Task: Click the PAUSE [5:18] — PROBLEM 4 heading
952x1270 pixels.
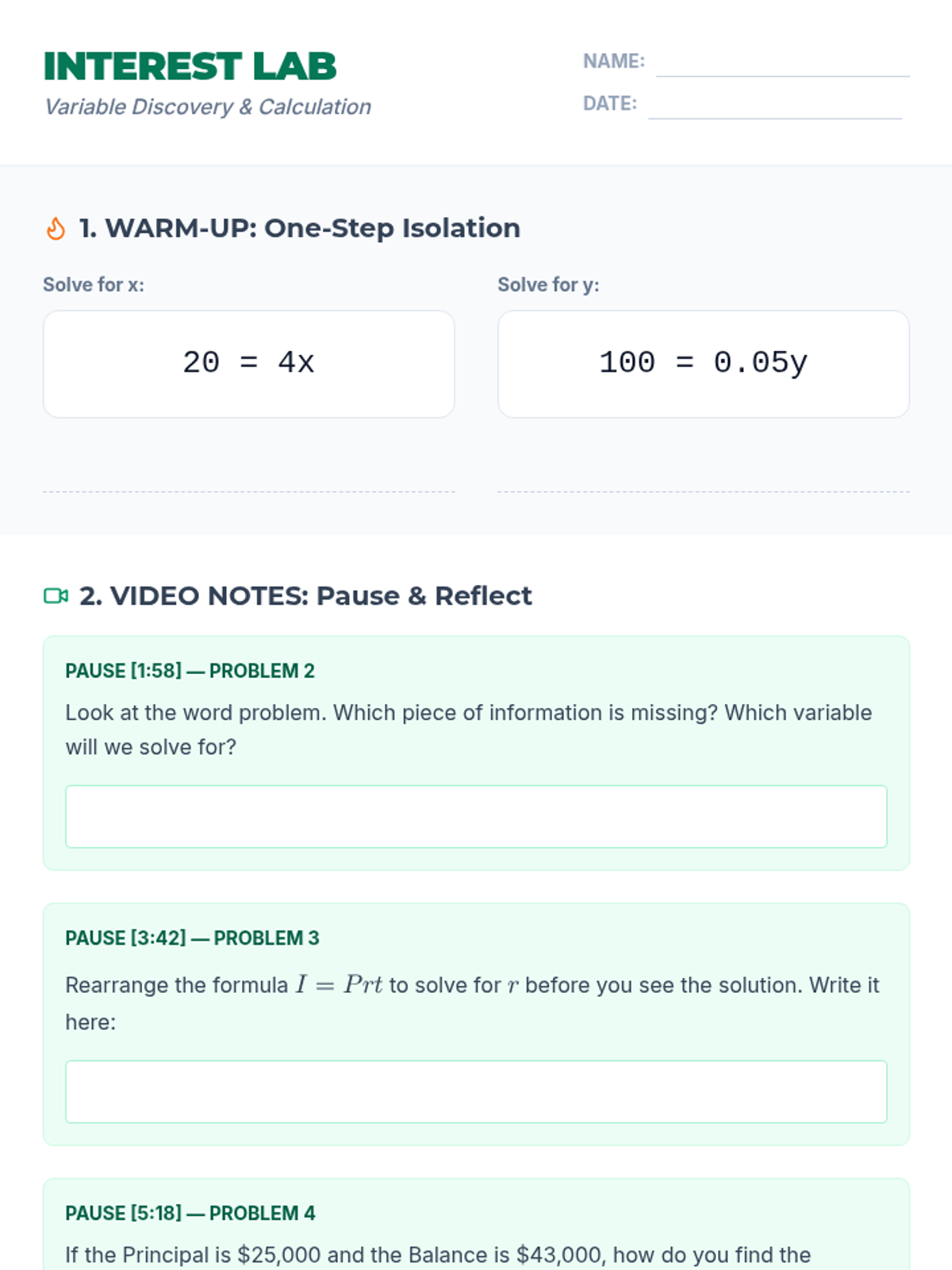Action: click(190, 1213)
